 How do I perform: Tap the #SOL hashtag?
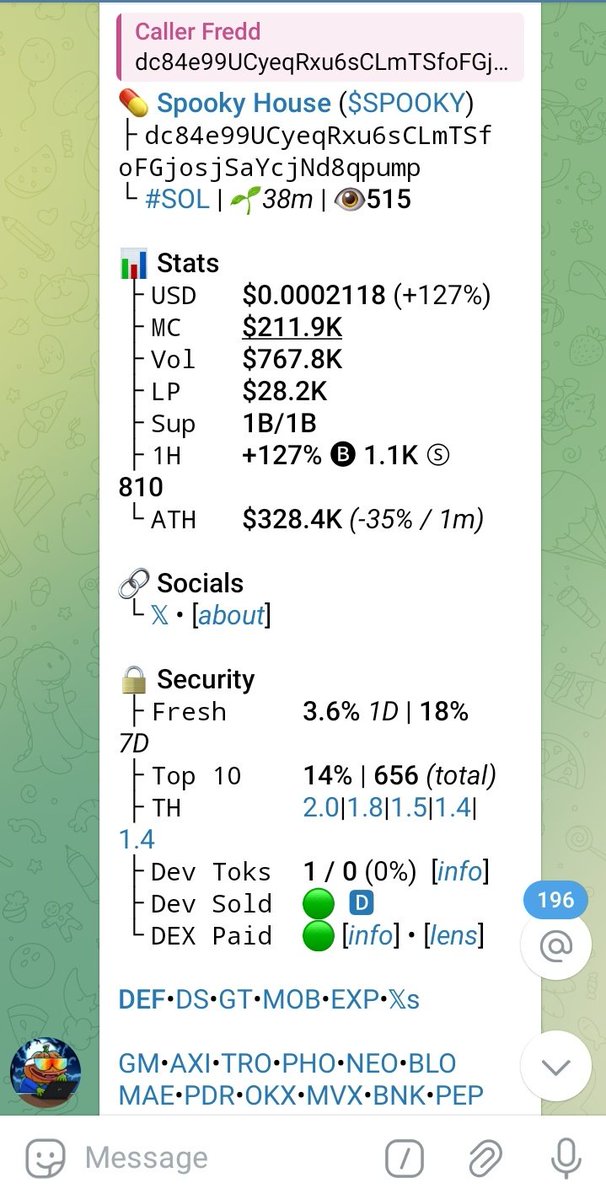coord(177,199)
